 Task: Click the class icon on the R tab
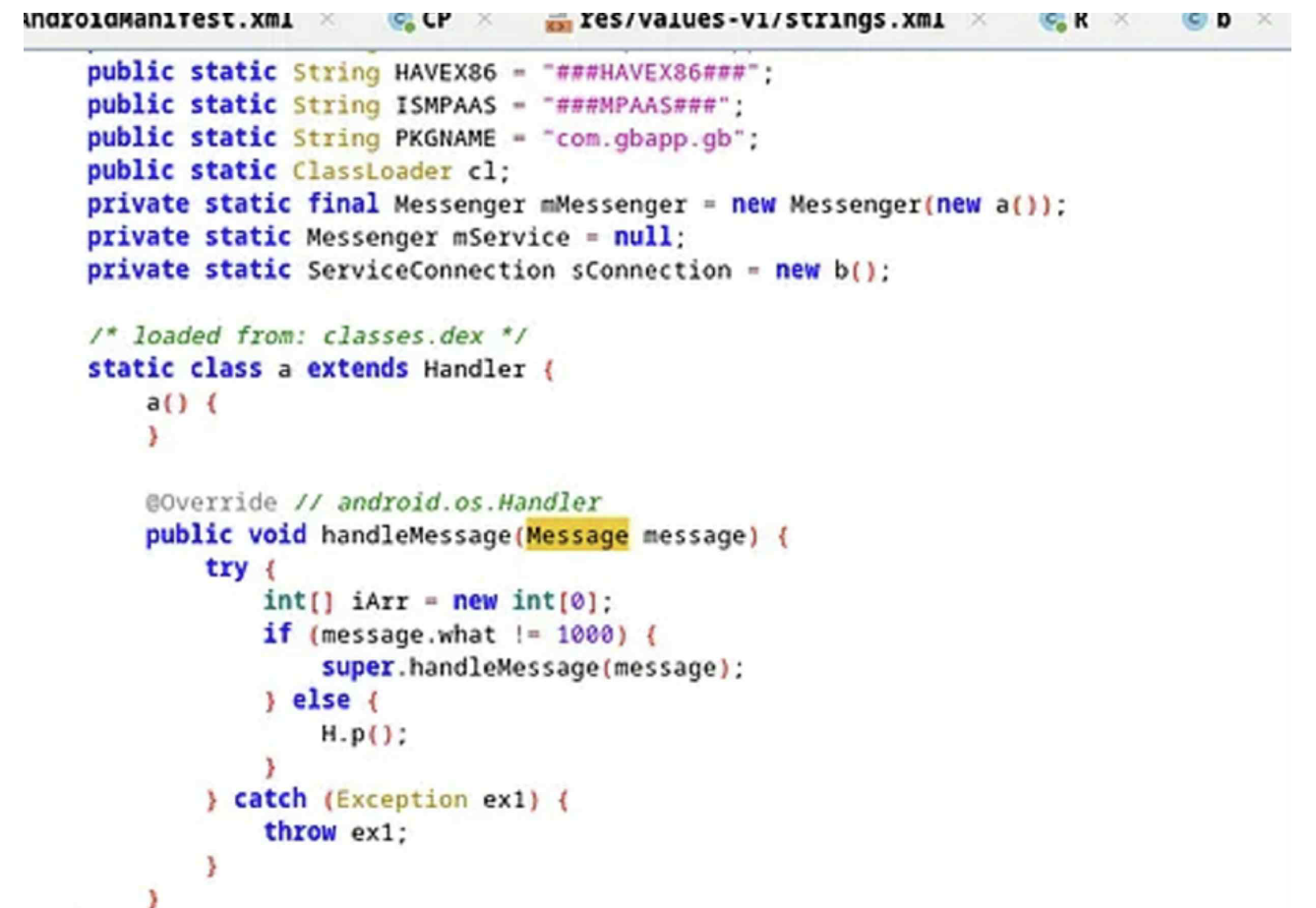[x=1053, y=21]
